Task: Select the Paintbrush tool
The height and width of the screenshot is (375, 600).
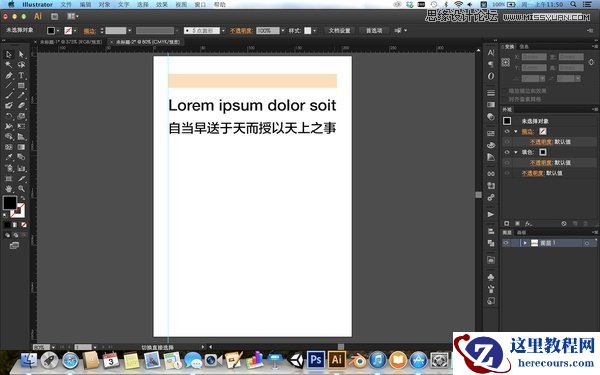Action: (x=8, y=96)
